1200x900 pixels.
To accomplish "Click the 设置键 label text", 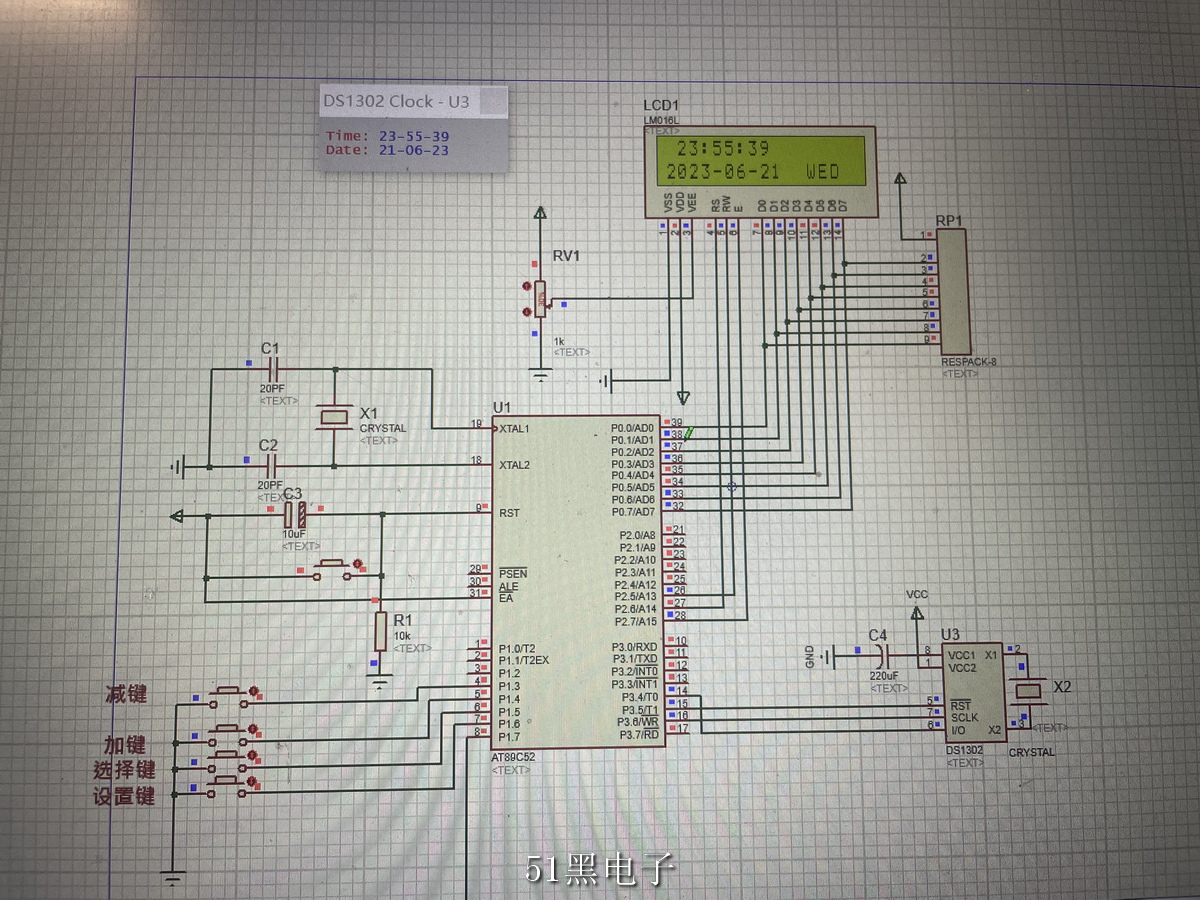I will 125,796.
